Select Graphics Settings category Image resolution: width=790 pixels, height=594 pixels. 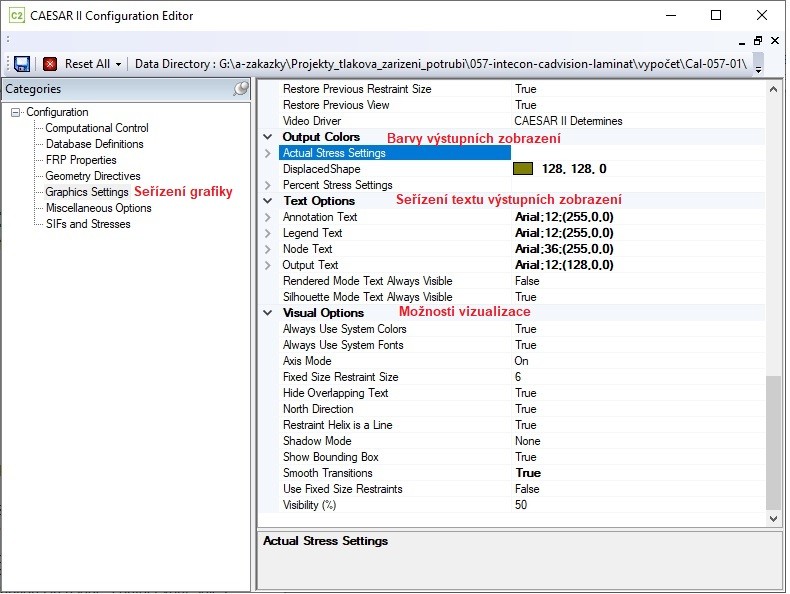tap(87, 192)
